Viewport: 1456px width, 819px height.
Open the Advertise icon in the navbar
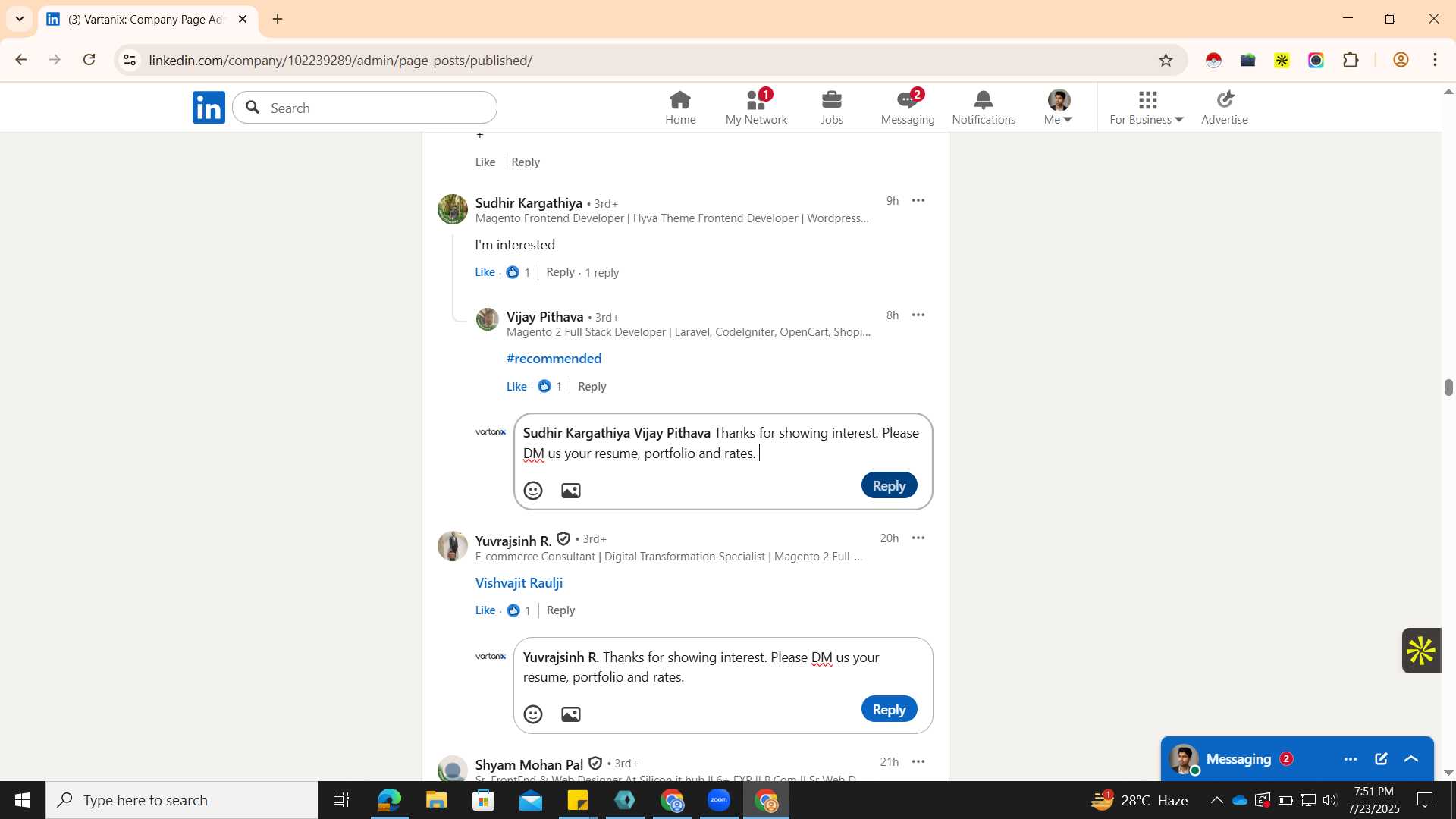(x=1225, y=108)
